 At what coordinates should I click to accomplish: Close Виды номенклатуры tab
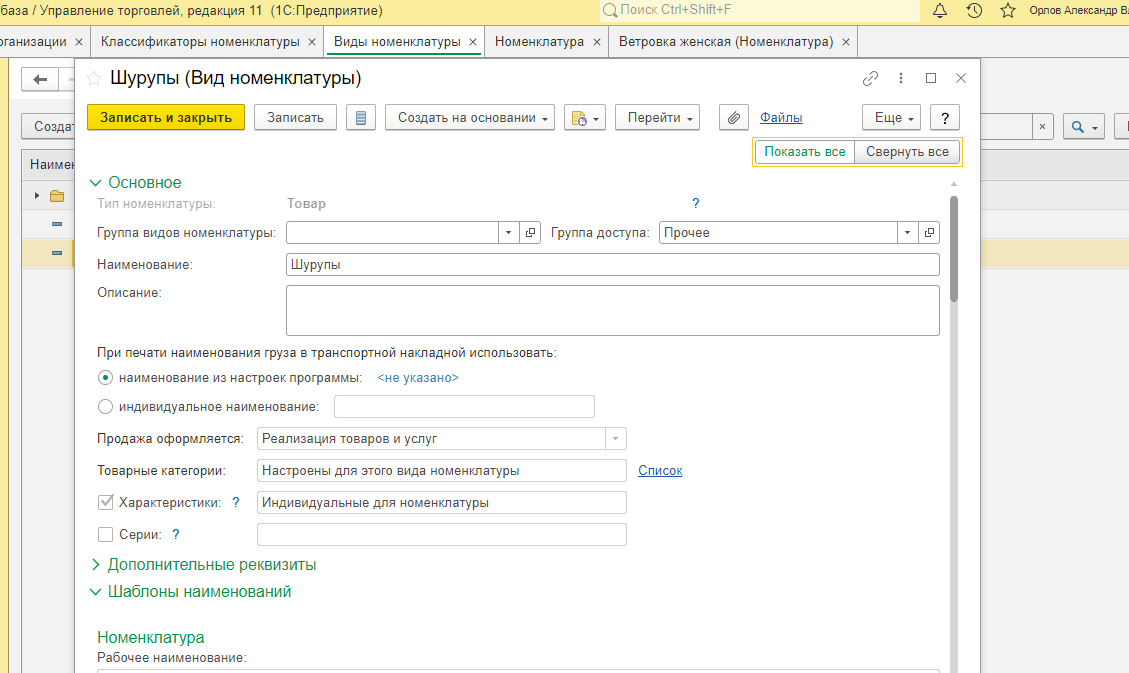click(473, 42)
